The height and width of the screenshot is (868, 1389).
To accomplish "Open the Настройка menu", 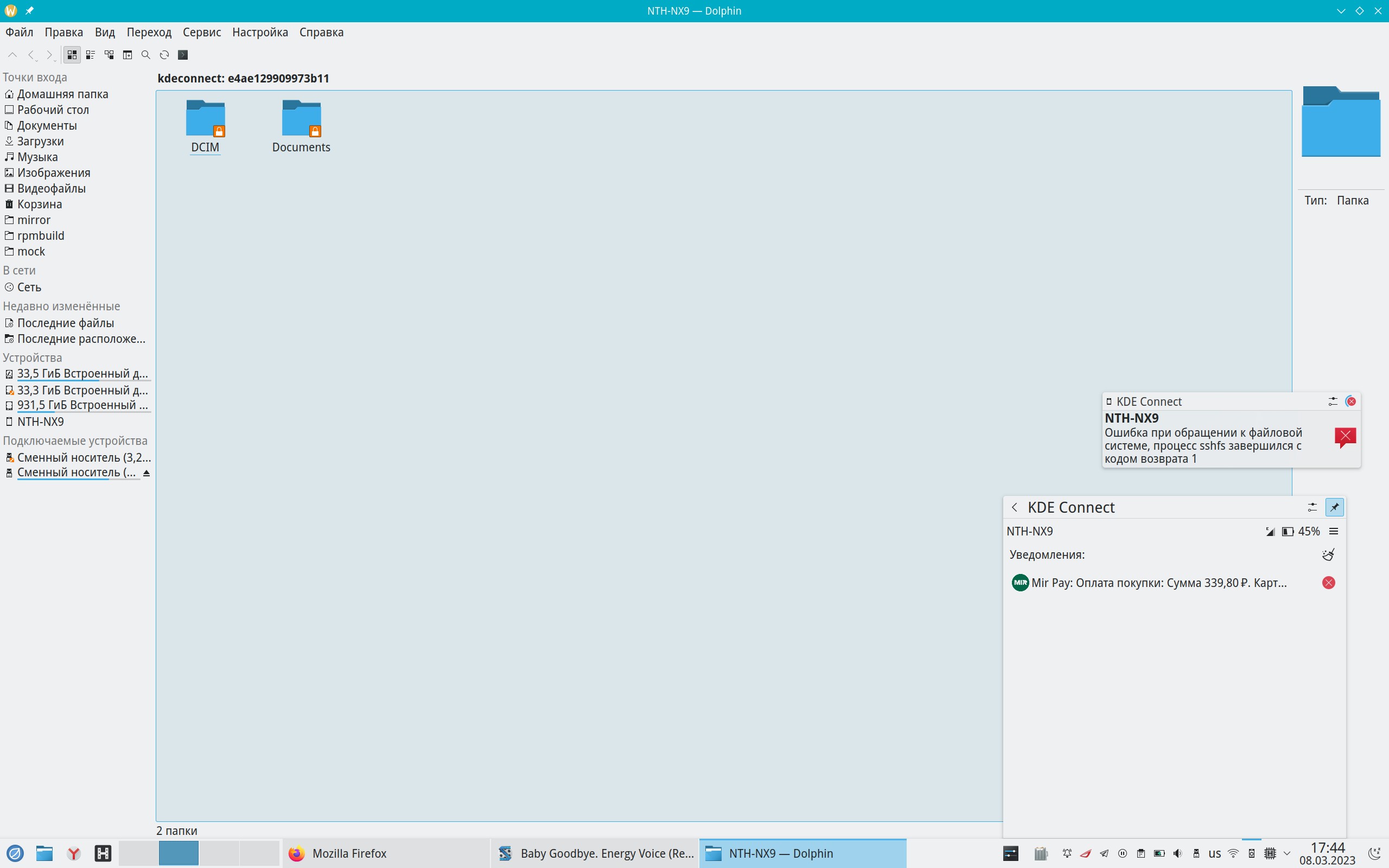I will 260,32.
